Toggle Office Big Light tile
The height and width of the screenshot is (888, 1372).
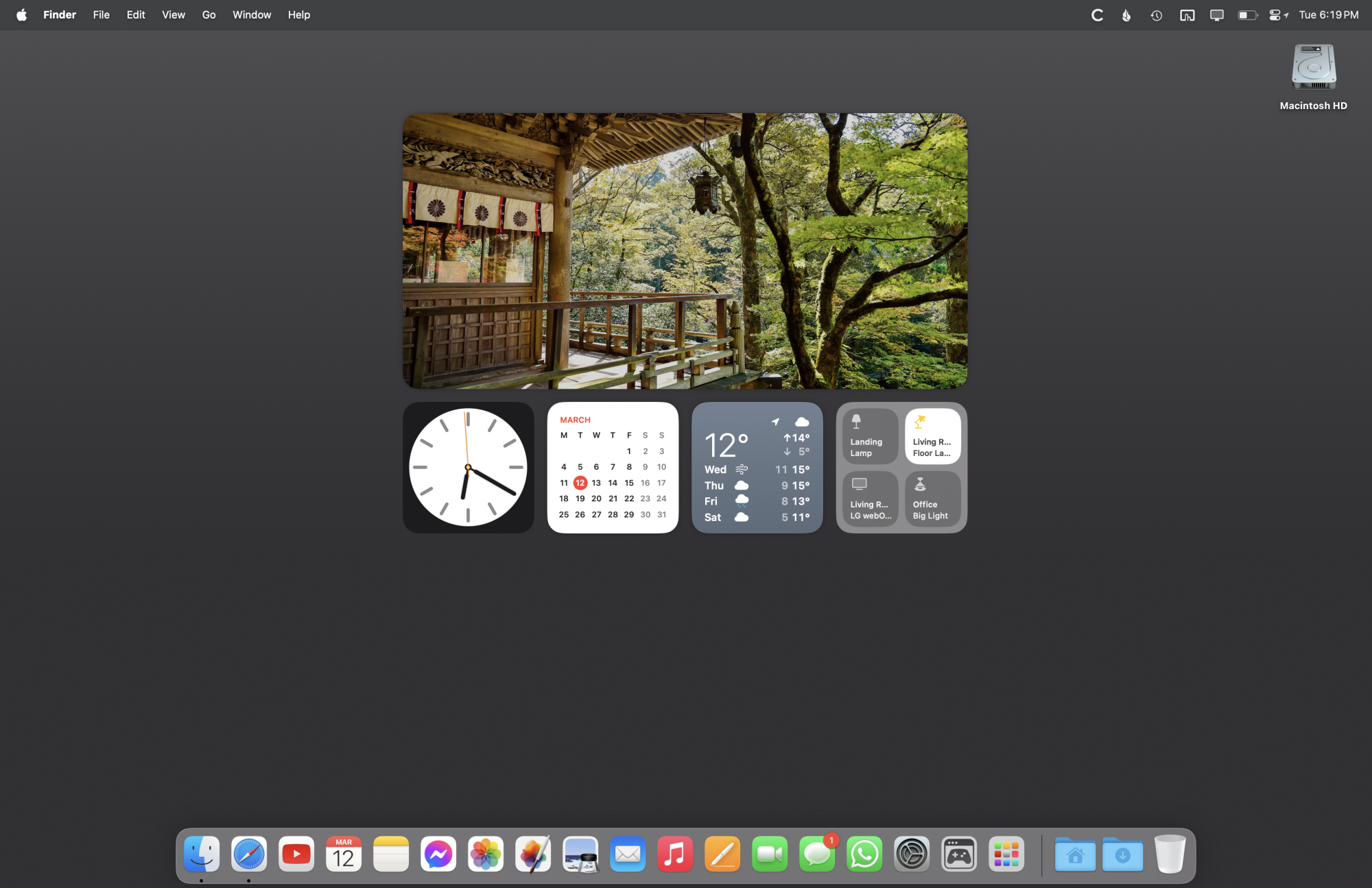pyautogui.click(x=932, y=499)
